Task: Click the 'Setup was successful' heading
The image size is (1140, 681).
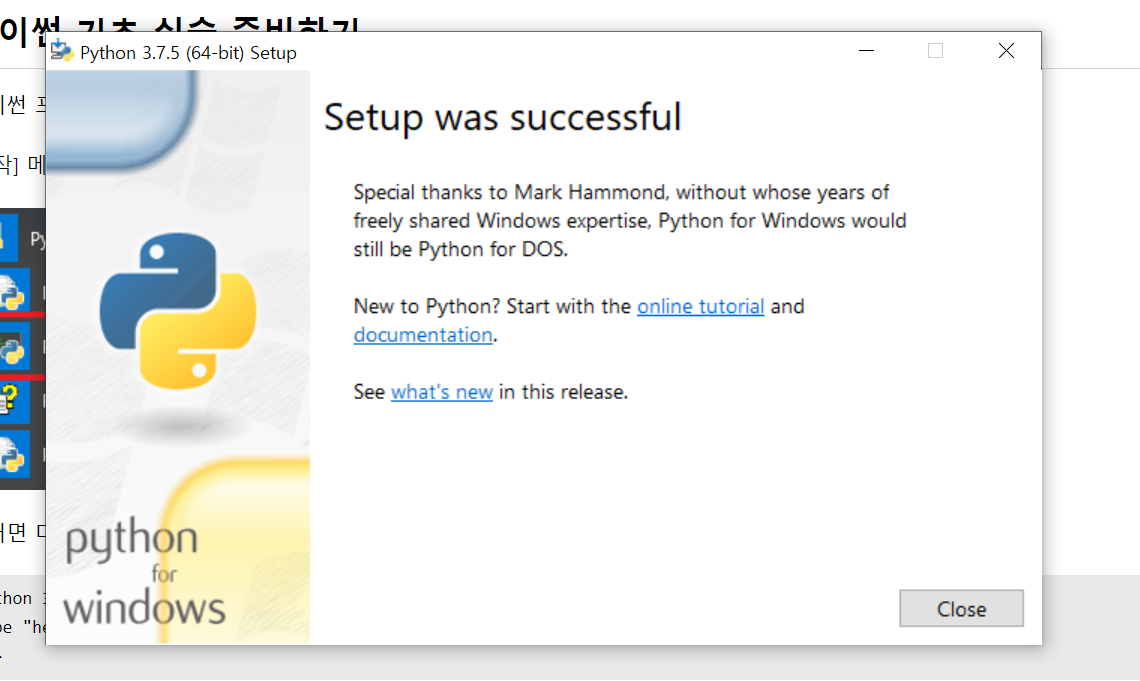Action: 502,117
